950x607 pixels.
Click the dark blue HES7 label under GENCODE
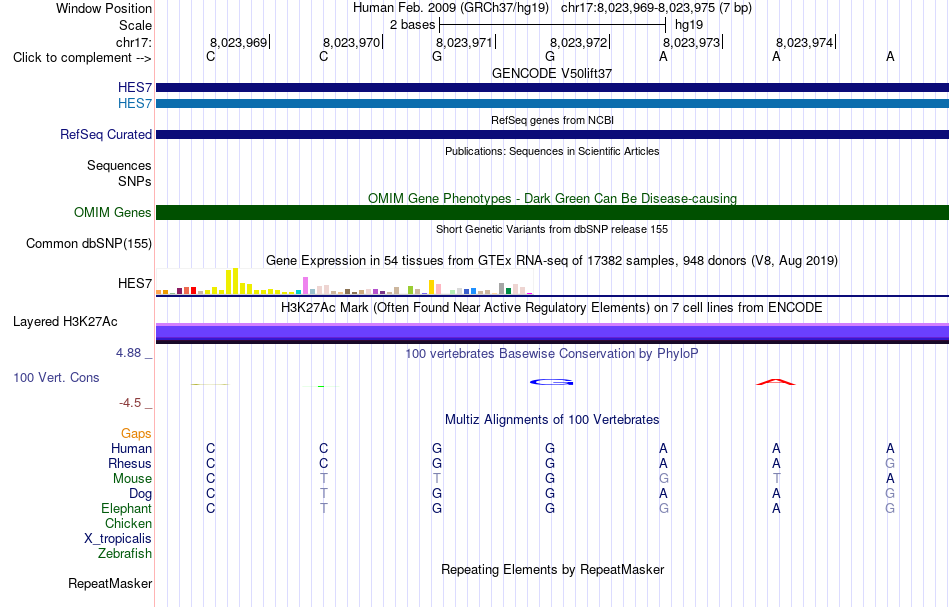point(135,88)
